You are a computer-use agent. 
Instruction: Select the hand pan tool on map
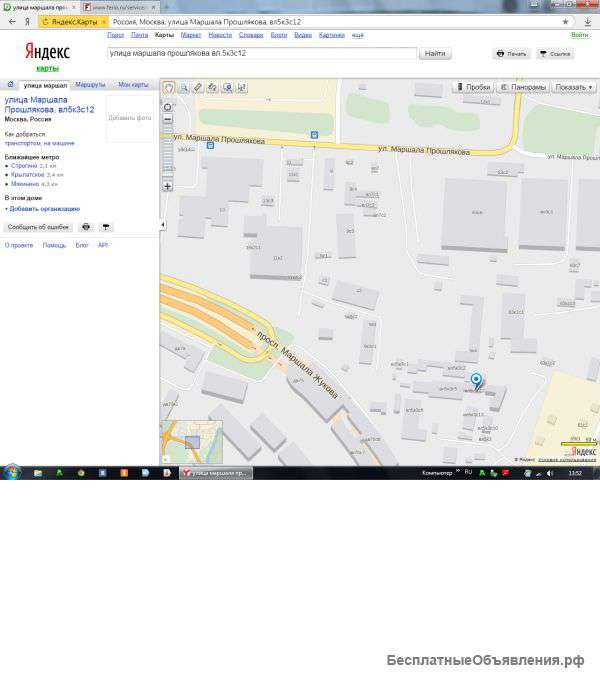tap(169, 88)
